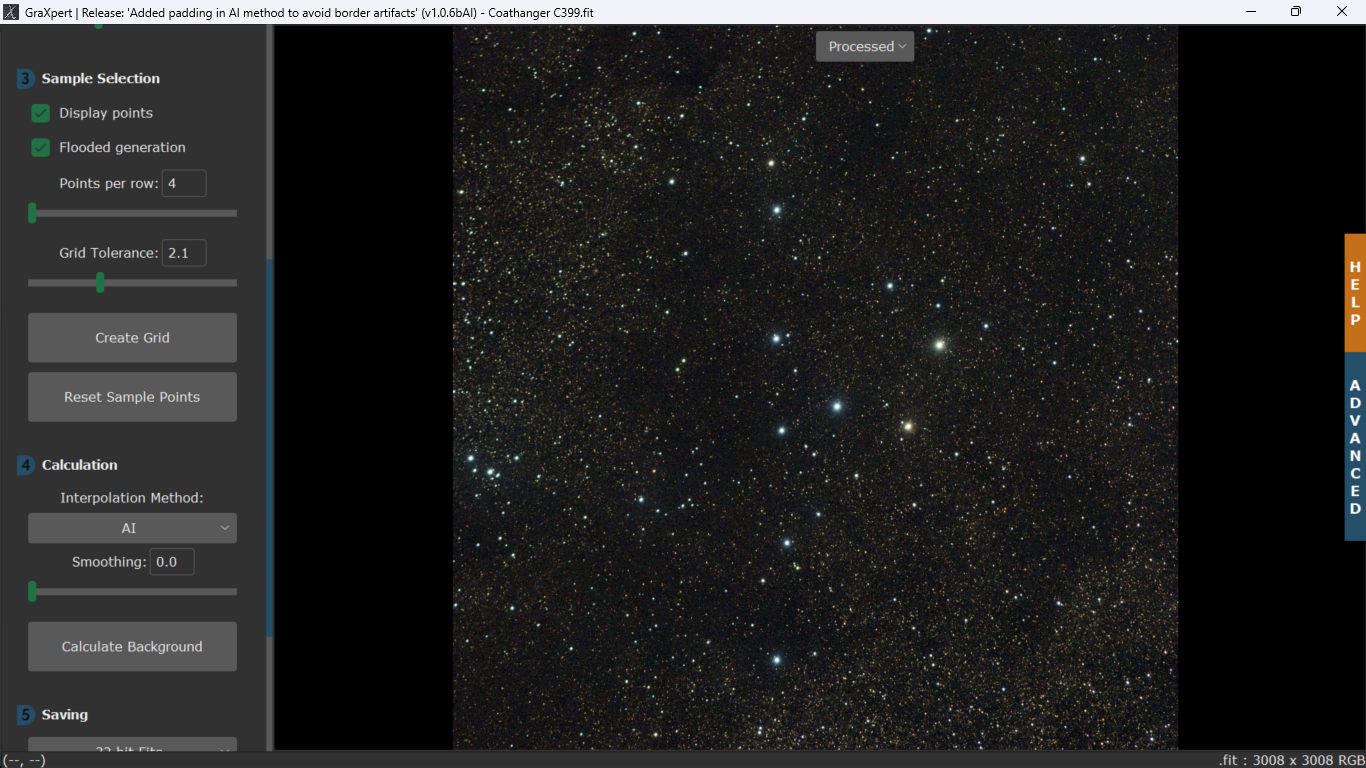Click the step 5 Saving number icon
The height and width of the screenshot is (768, 1366).
coord(26,715)
